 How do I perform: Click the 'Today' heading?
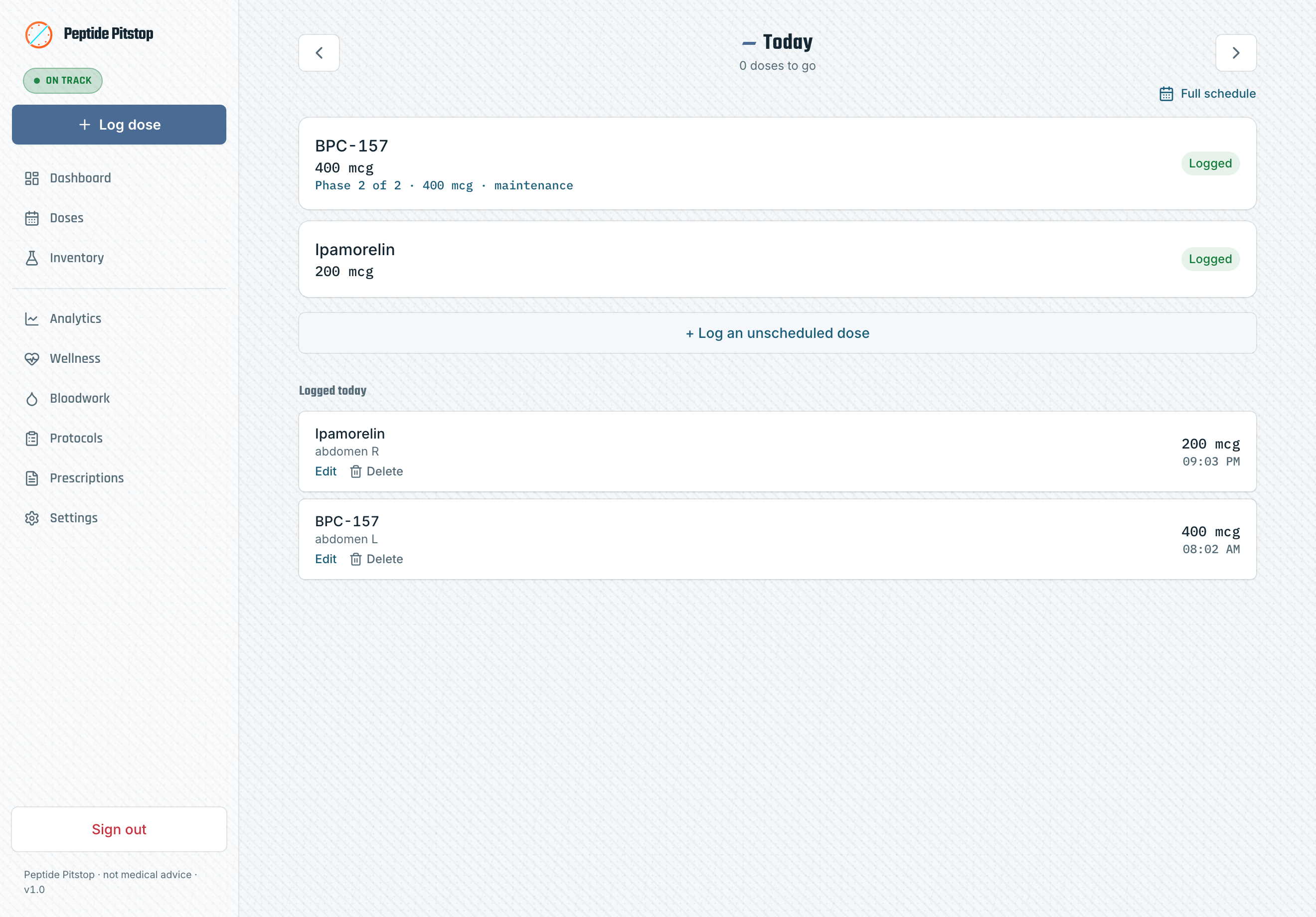pos(788,42)
